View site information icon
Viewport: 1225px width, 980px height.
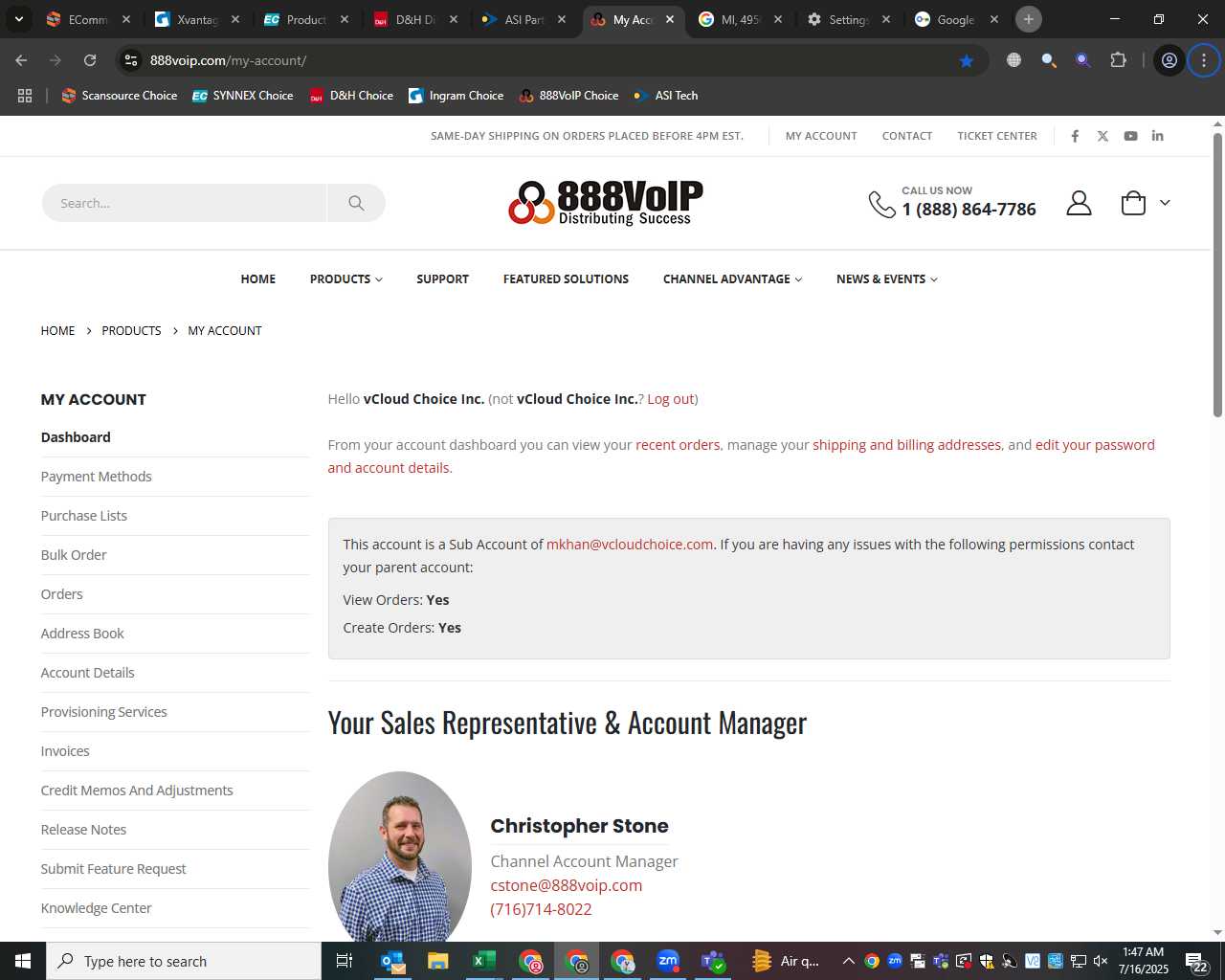(x=131, y=60)
